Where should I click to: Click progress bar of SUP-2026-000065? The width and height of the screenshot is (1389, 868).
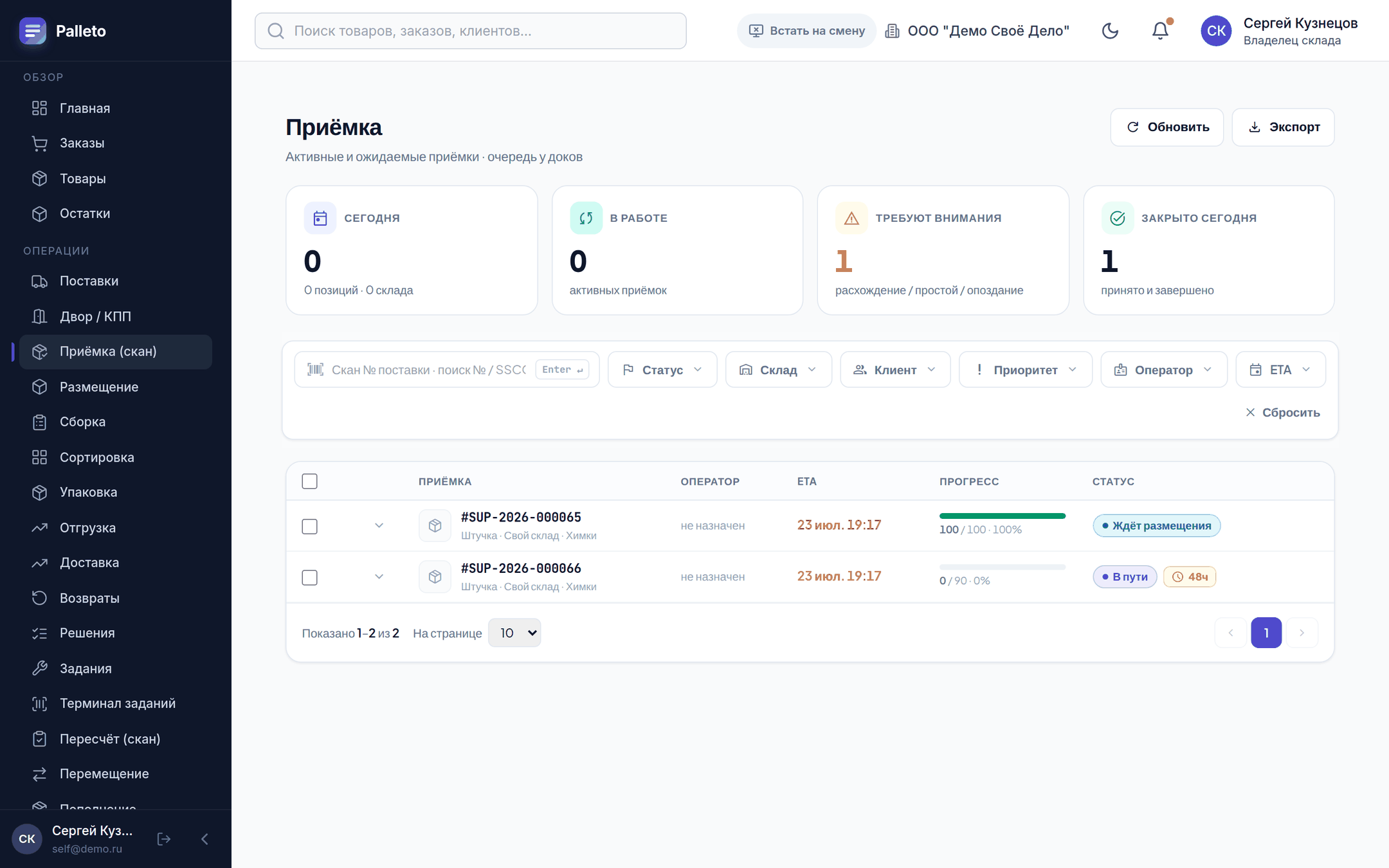(x=1003, y=516)
